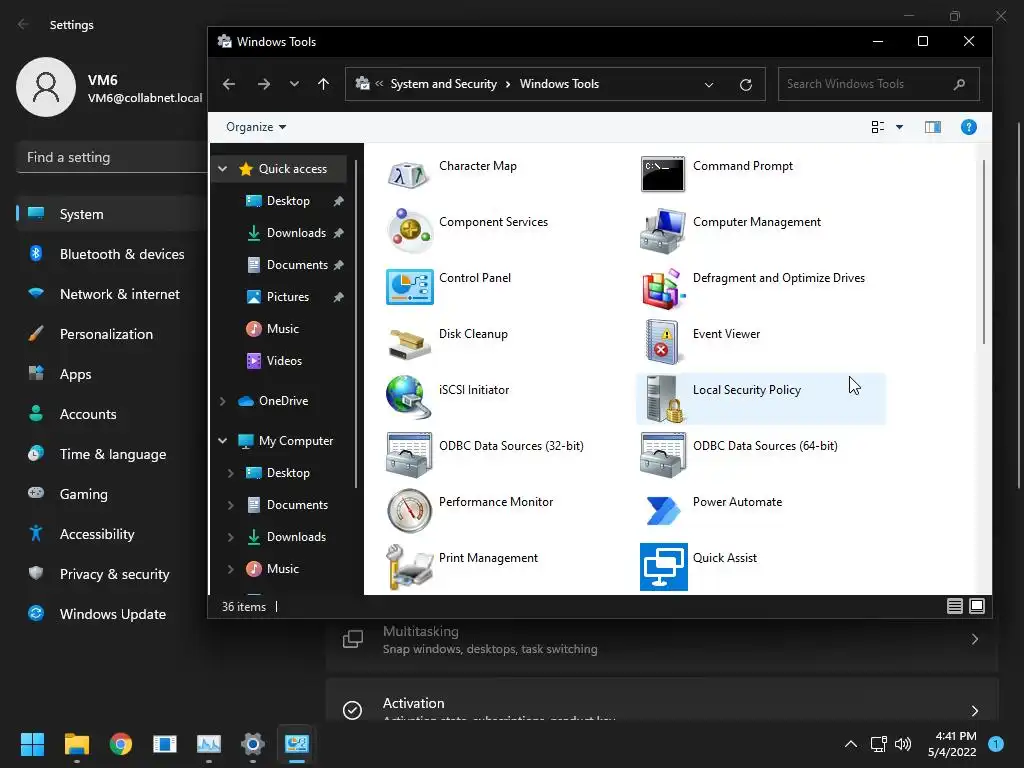1024x768 pixels.
Task: Select Downloads in Quick access
Action: (296, 232)
